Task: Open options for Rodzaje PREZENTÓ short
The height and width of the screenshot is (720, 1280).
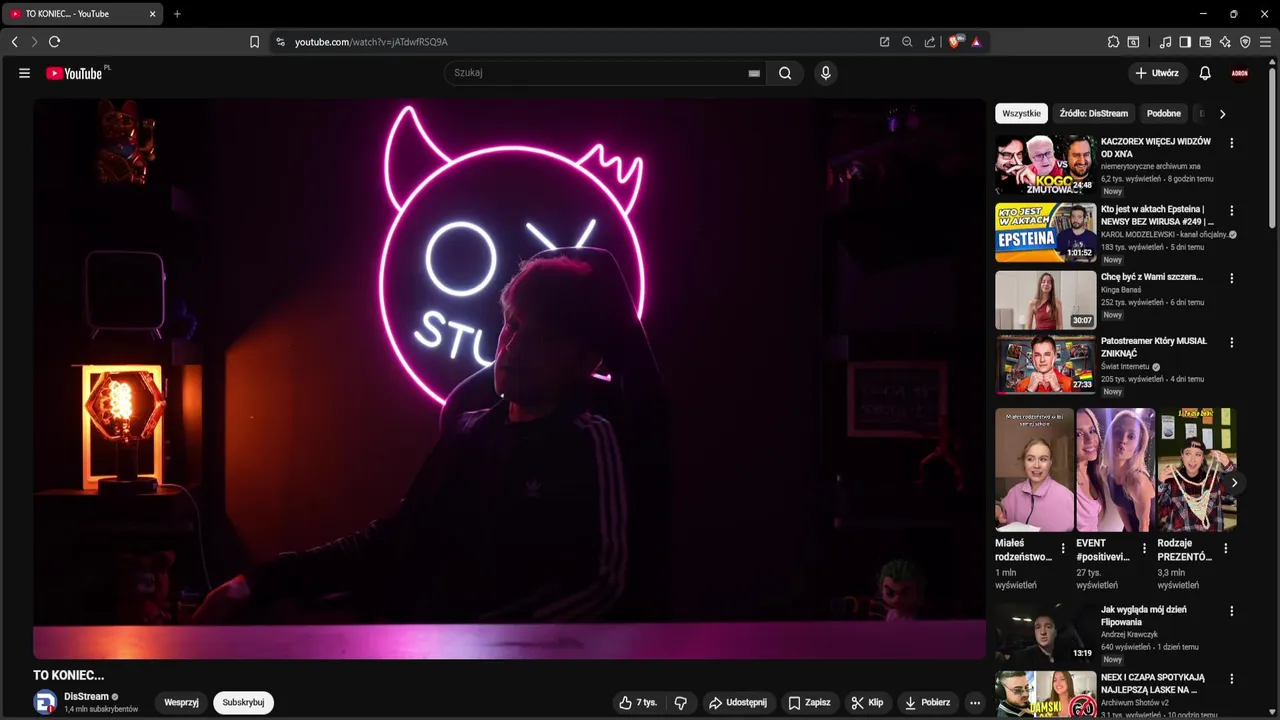Action: click(x=1225, y=548)
